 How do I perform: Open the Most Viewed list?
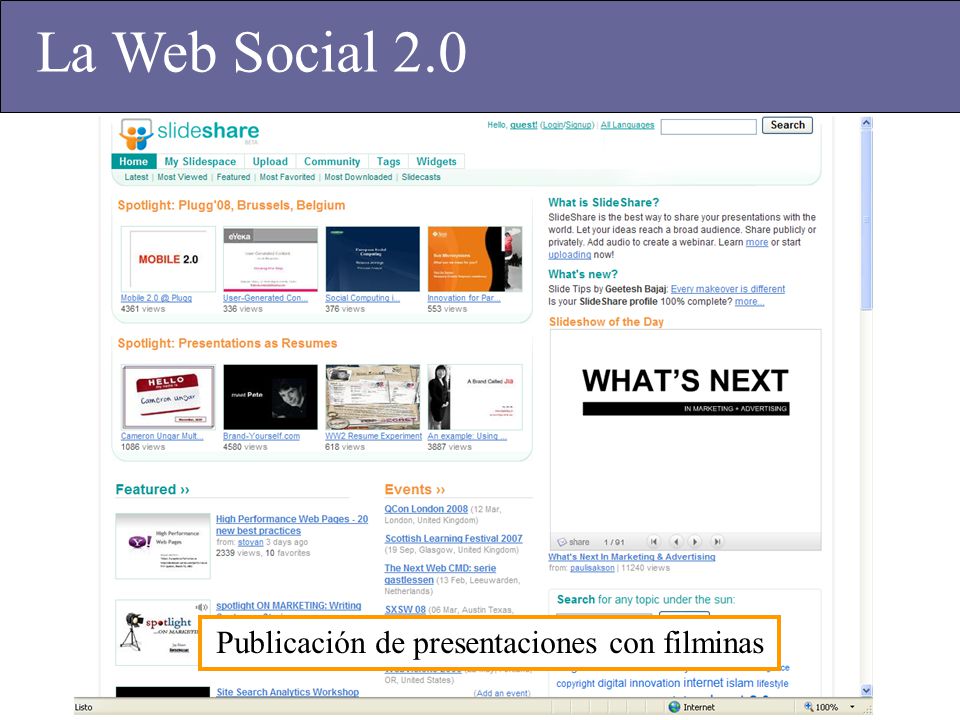coord(182,177)
